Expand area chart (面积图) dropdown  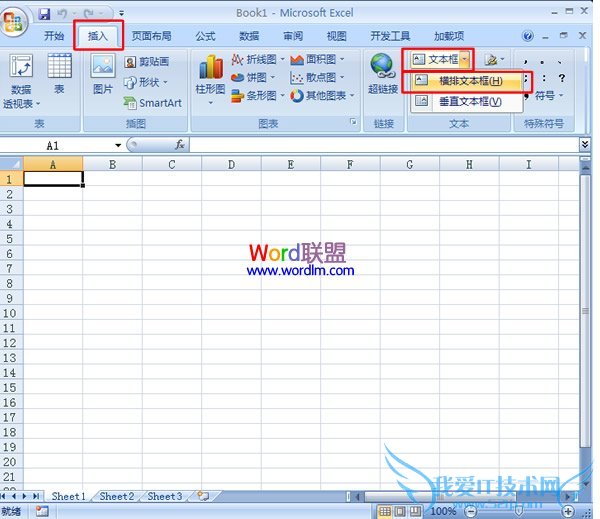tap(342, 59)
